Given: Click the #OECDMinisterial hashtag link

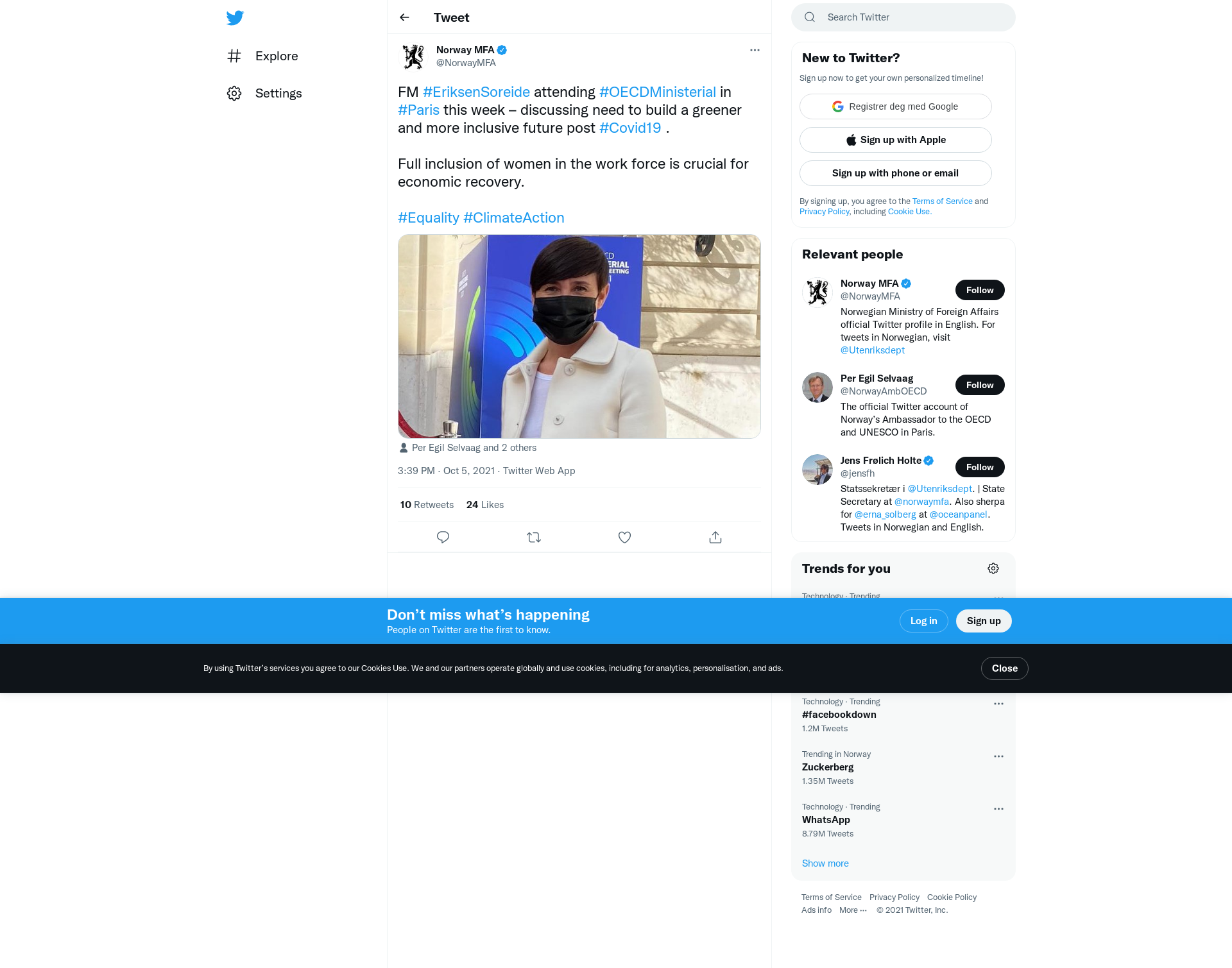Looking at the screenshot, I should 657,92.
